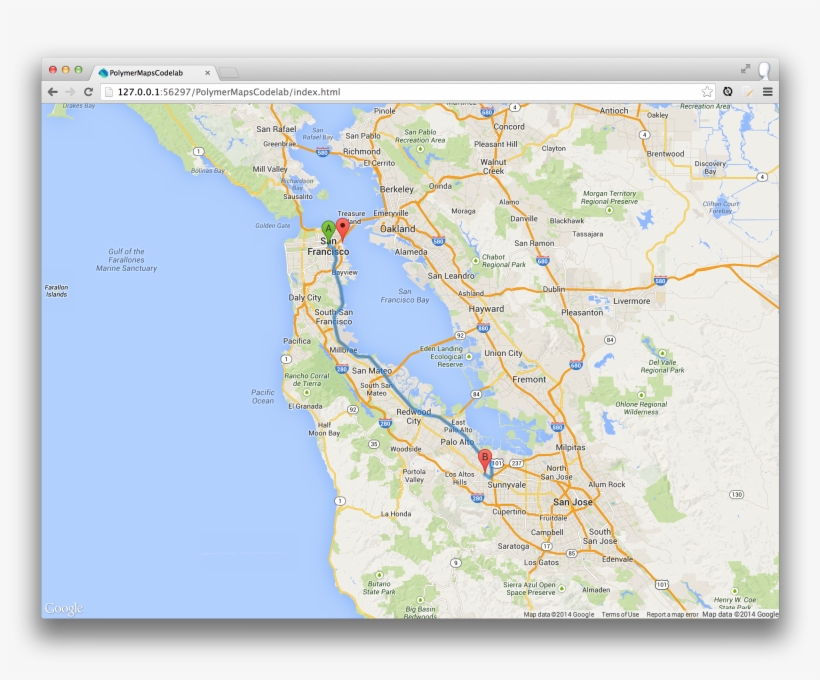
Task: Click the Google logo on the map
Action: (63, 606)
